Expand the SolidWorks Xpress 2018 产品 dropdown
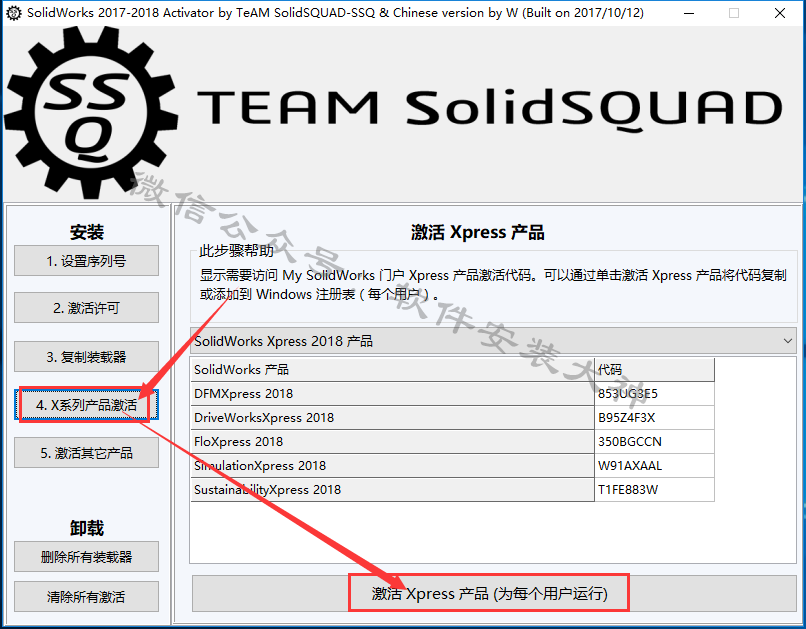The width and height of the screenshot is (806, 629). click(x=493, y=341)
